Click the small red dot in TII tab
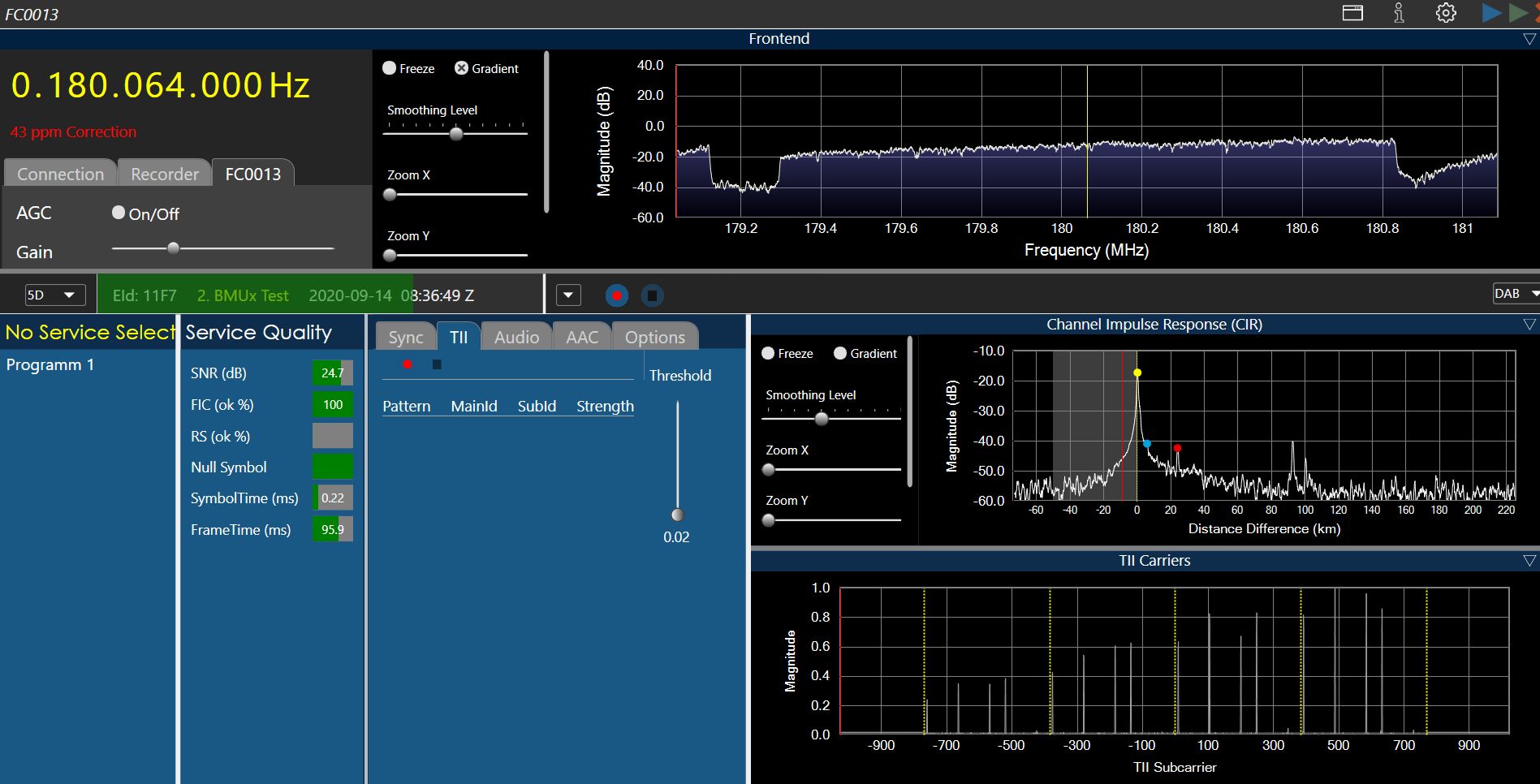 408,364
